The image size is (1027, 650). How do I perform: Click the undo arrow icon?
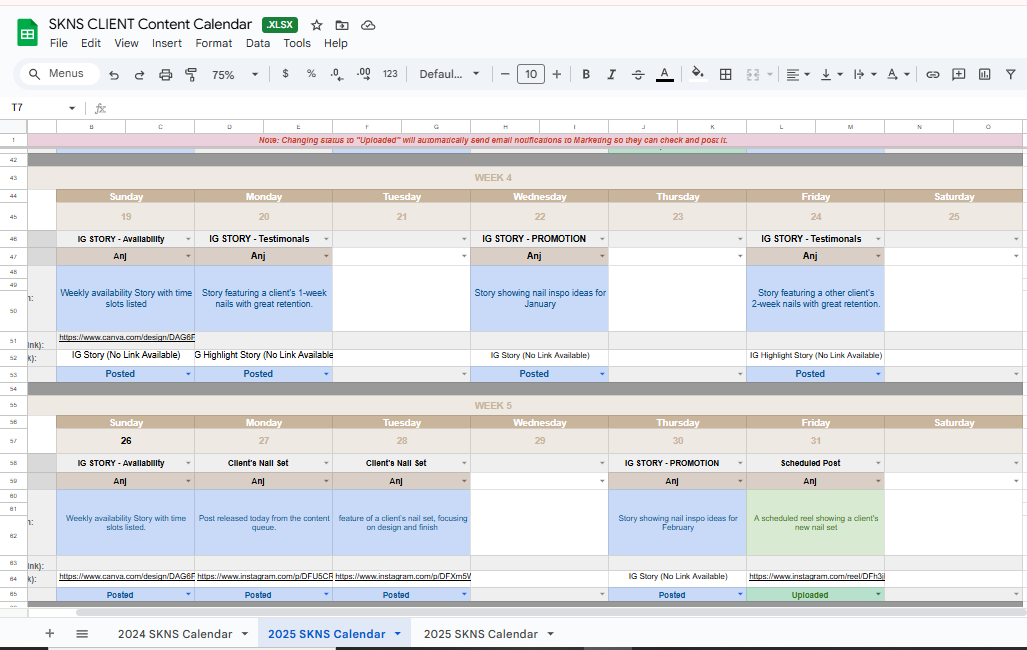114,74
